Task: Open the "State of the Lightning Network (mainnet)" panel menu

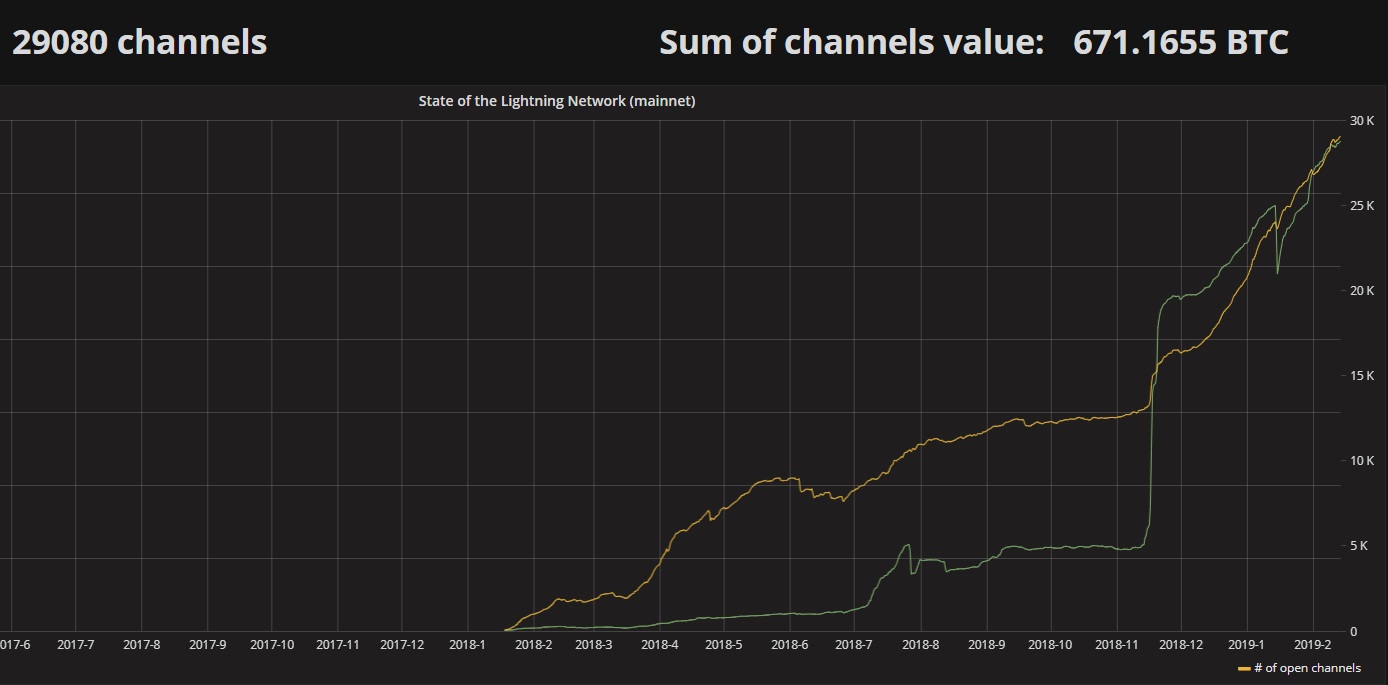Action: coord(557,100)
